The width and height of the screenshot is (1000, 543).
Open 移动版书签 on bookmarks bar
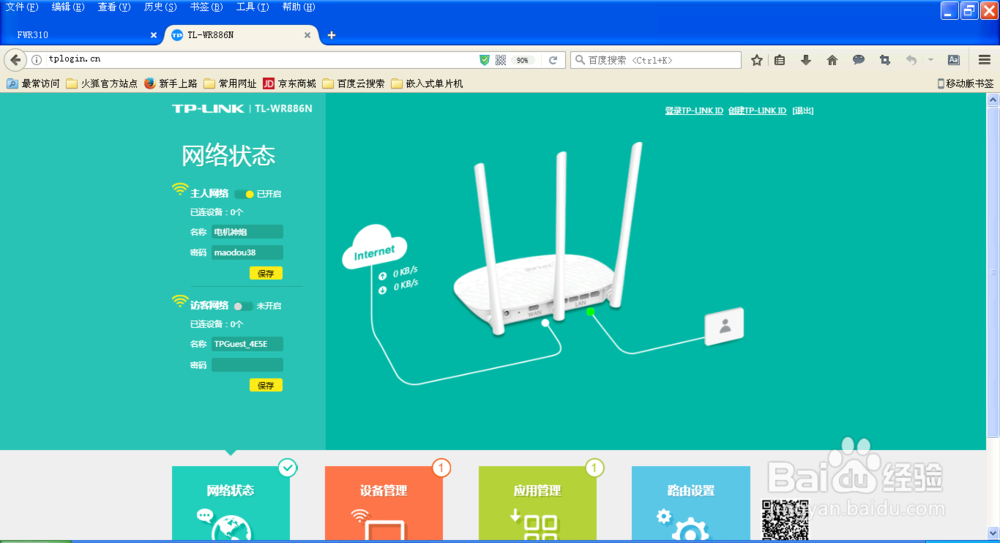tap(965, 84)
